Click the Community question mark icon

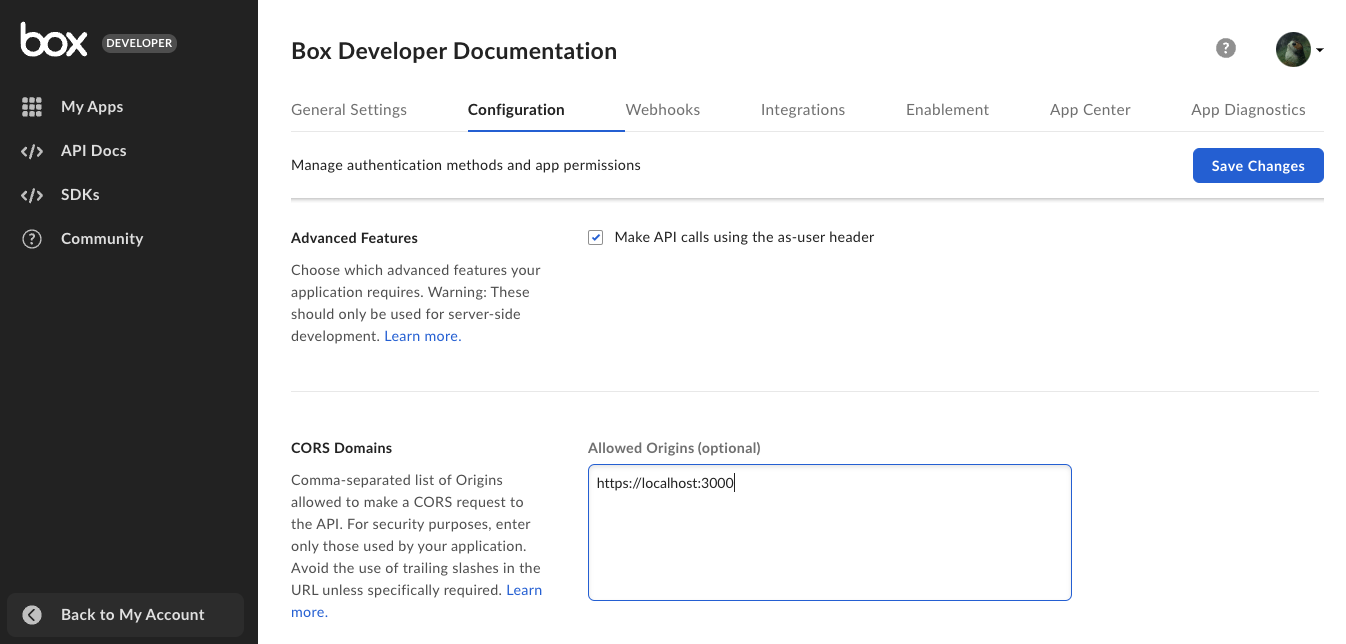32,239
